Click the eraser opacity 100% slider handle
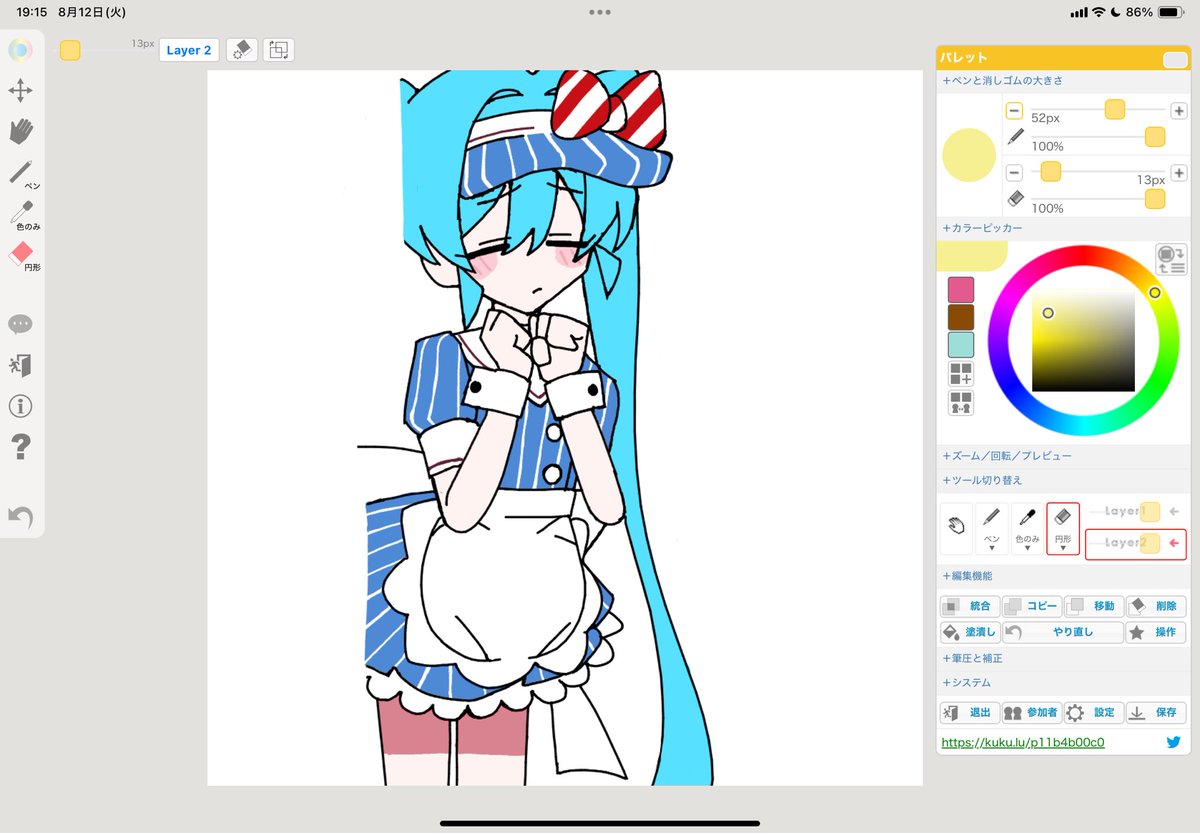The height and width of the screenshot is (834, 1200). click(x=1155, y=198)
